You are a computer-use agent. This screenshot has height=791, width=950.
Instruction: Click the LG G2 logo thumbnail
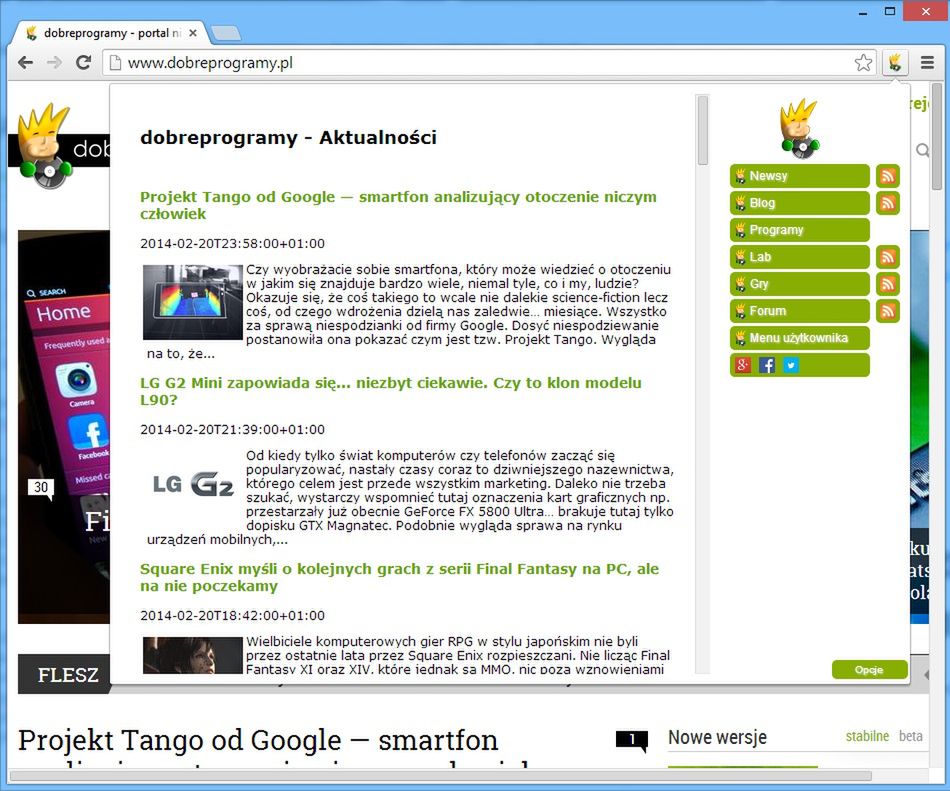(x=193, y=485)
